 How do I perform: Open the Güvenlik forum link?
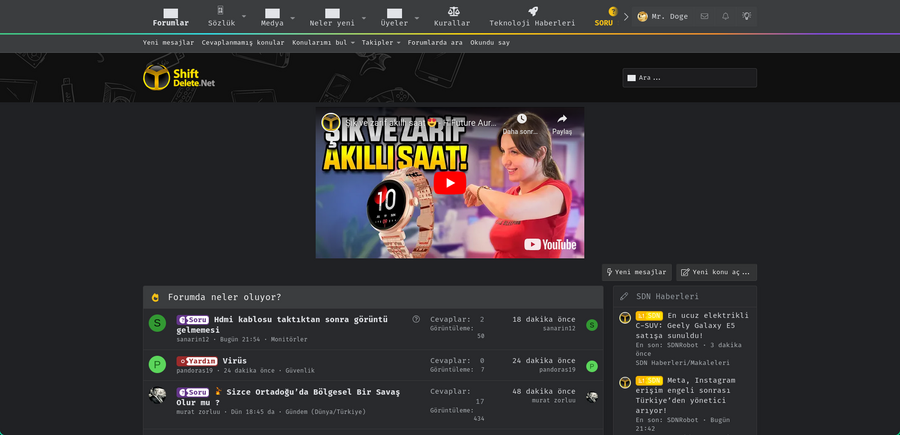[300, 371]
